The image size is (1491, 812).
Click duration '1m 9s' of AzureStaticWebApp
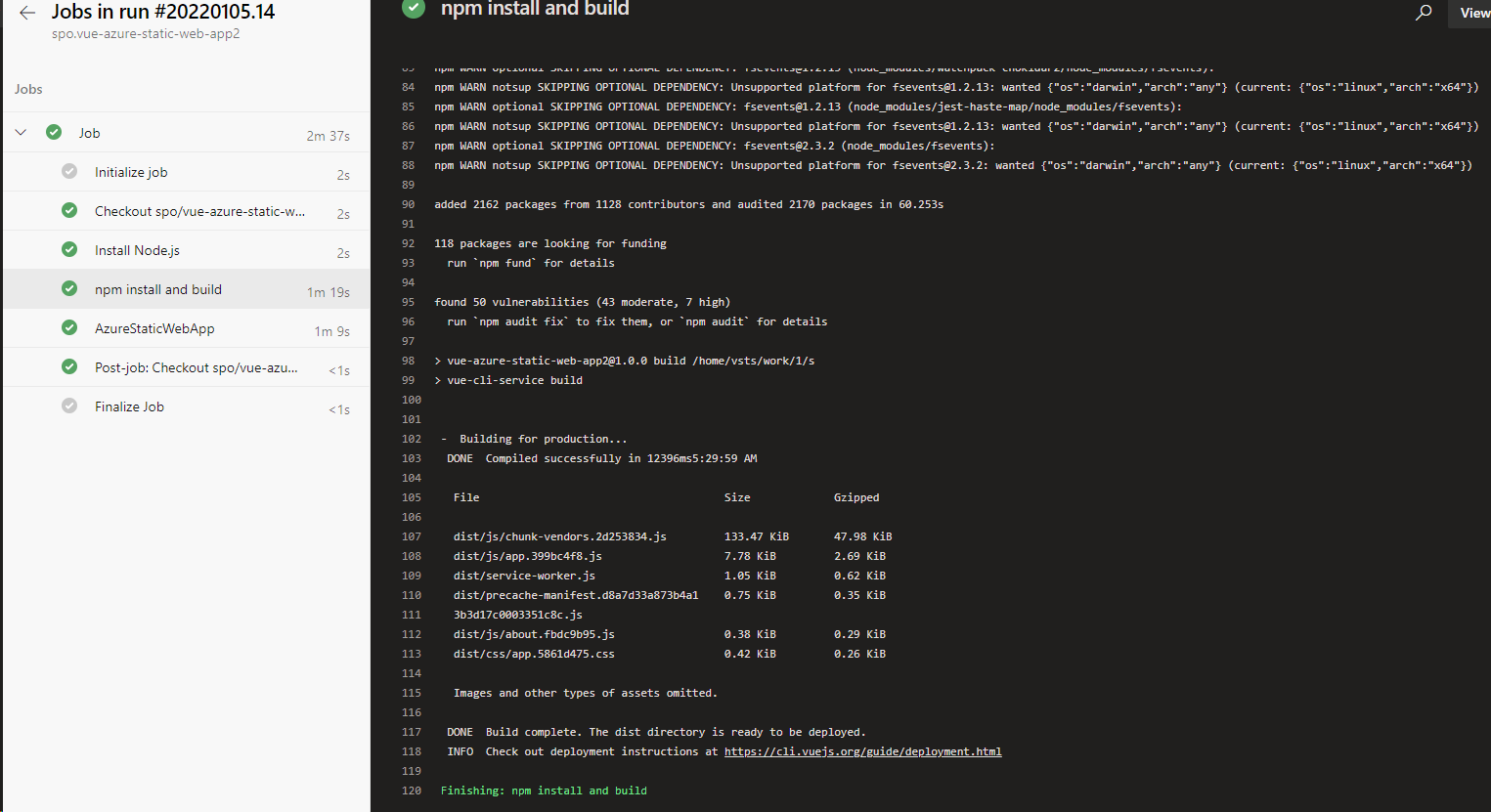[x=331, y=331]
